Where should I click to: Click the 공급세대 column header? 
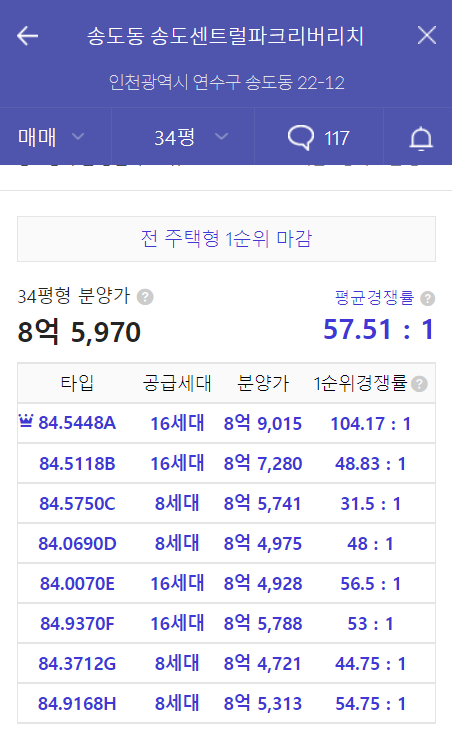pos(177,384)
